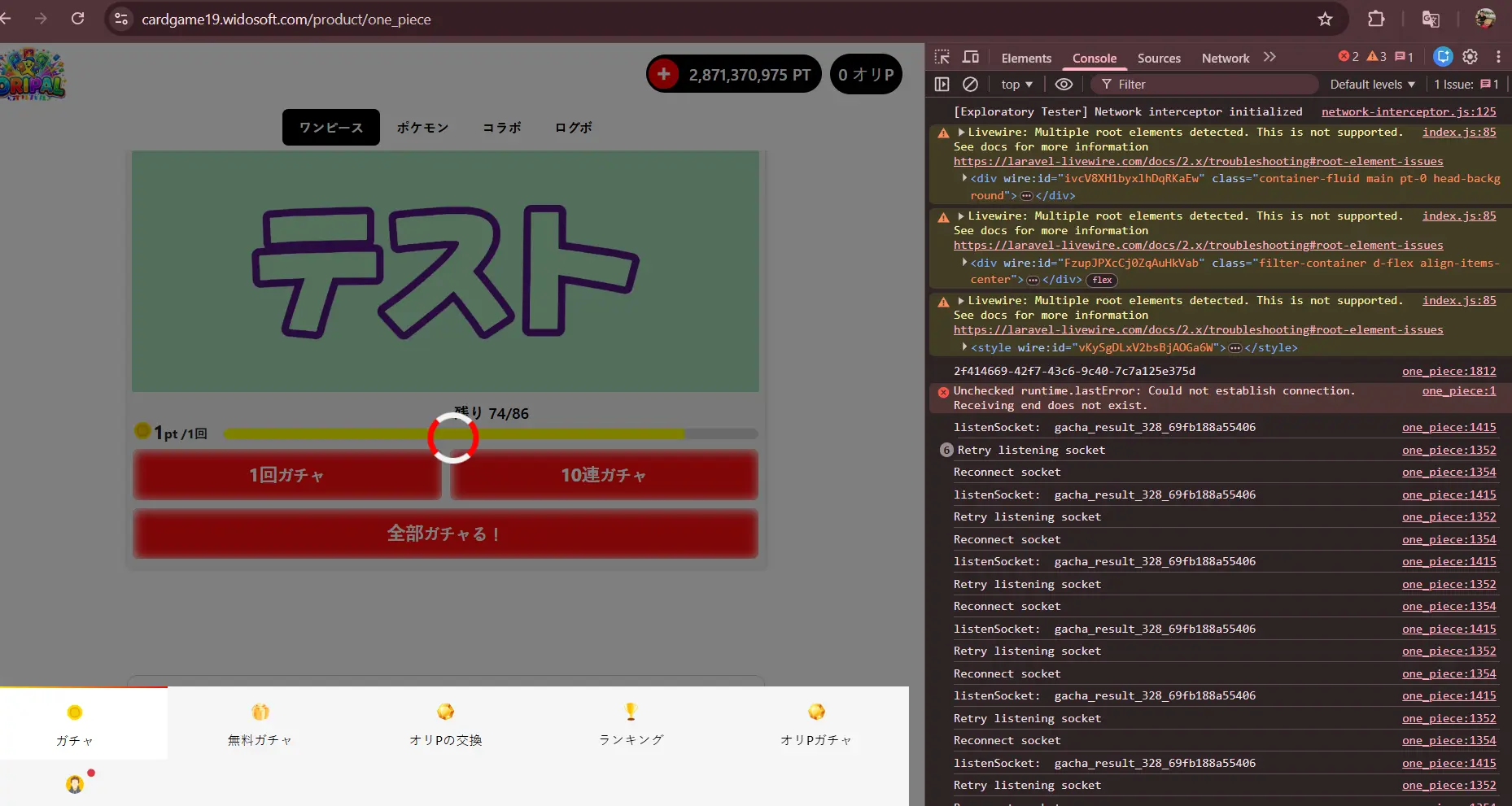1512x806 pixels.
Task: Create a live expression with the eye icon
Action: point(1064,84)
